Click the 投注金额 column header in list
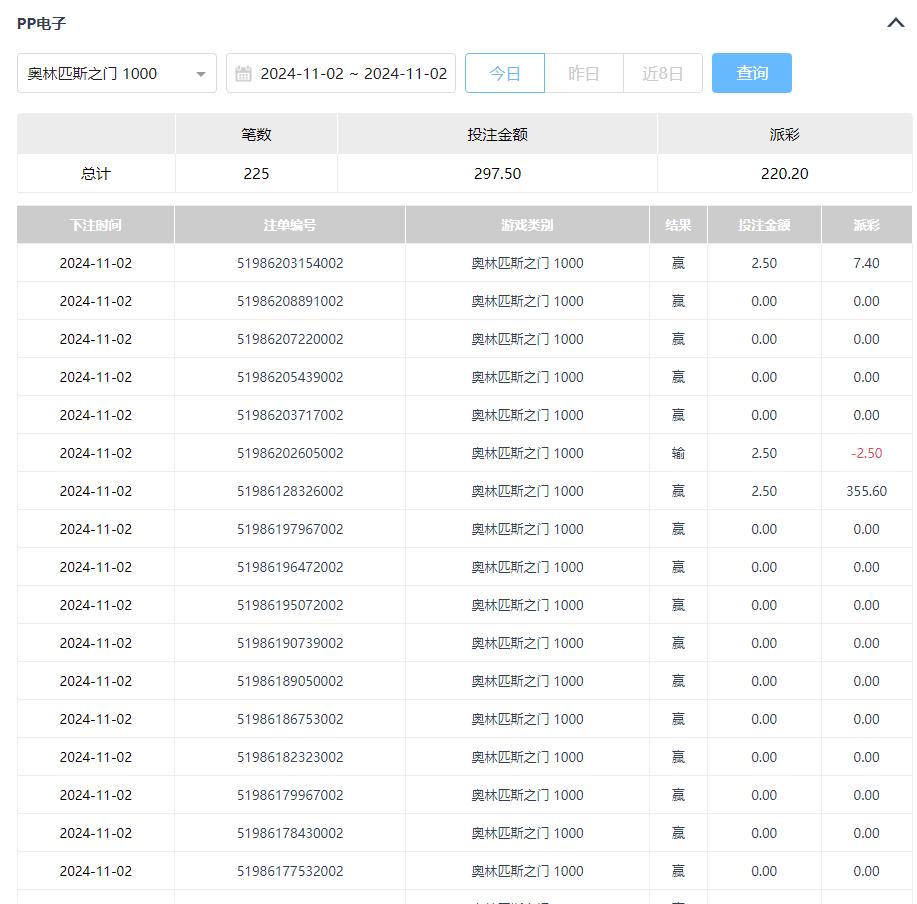Viewport: 917px width, 904px height. point(764,225)
